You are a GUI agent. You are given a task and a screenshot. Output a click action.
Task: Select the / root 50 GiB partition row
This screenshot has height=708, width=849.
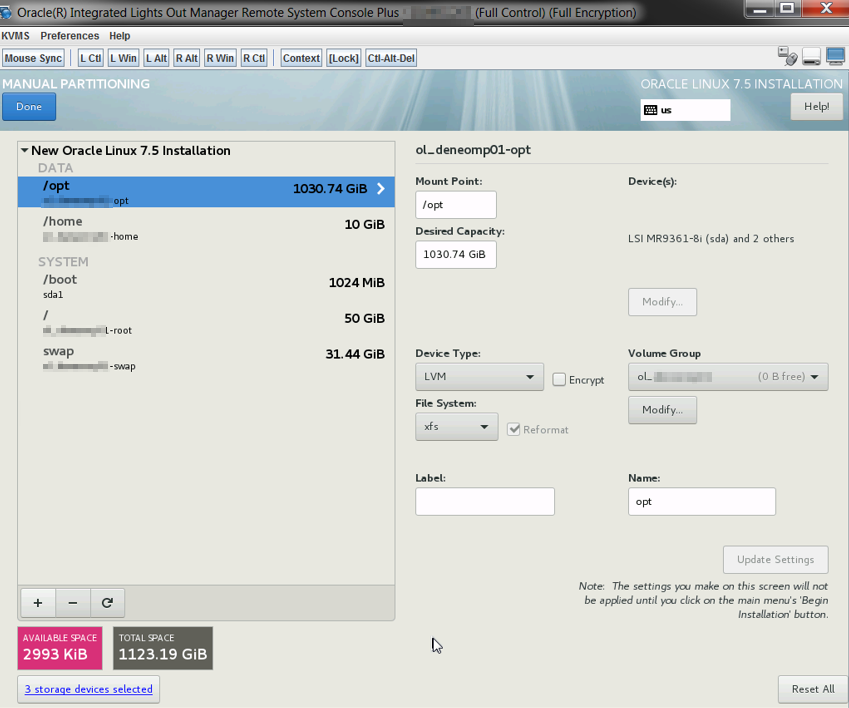(206, 322)
